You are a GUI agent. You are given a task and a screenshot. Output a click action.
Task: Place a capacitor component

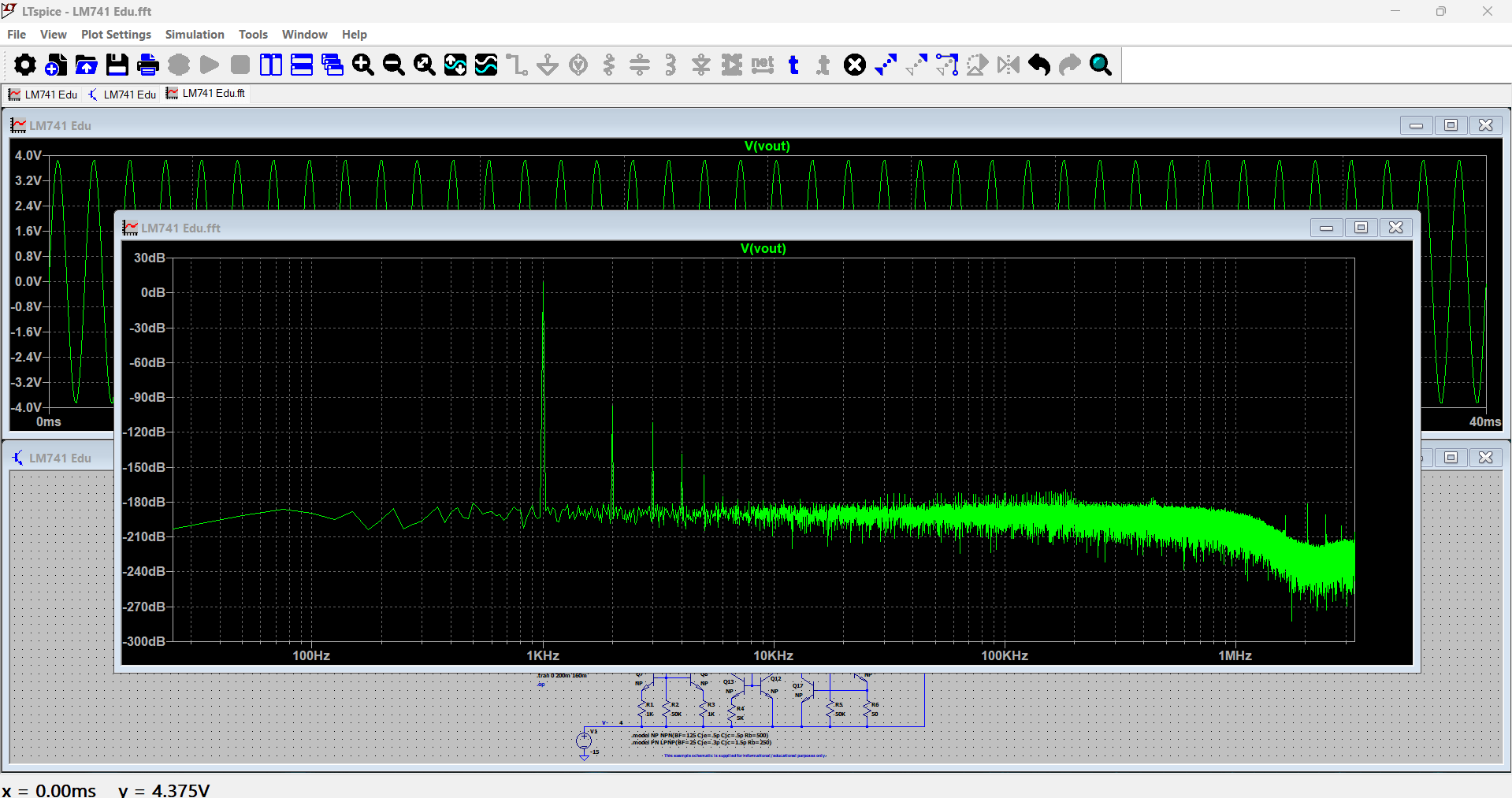(640, 65)
